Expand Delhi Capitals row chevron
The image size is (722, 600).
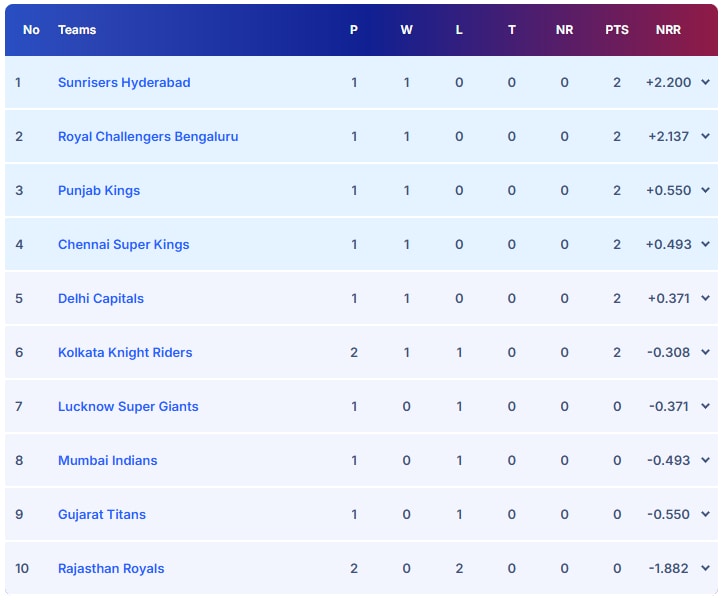point(705,299)
